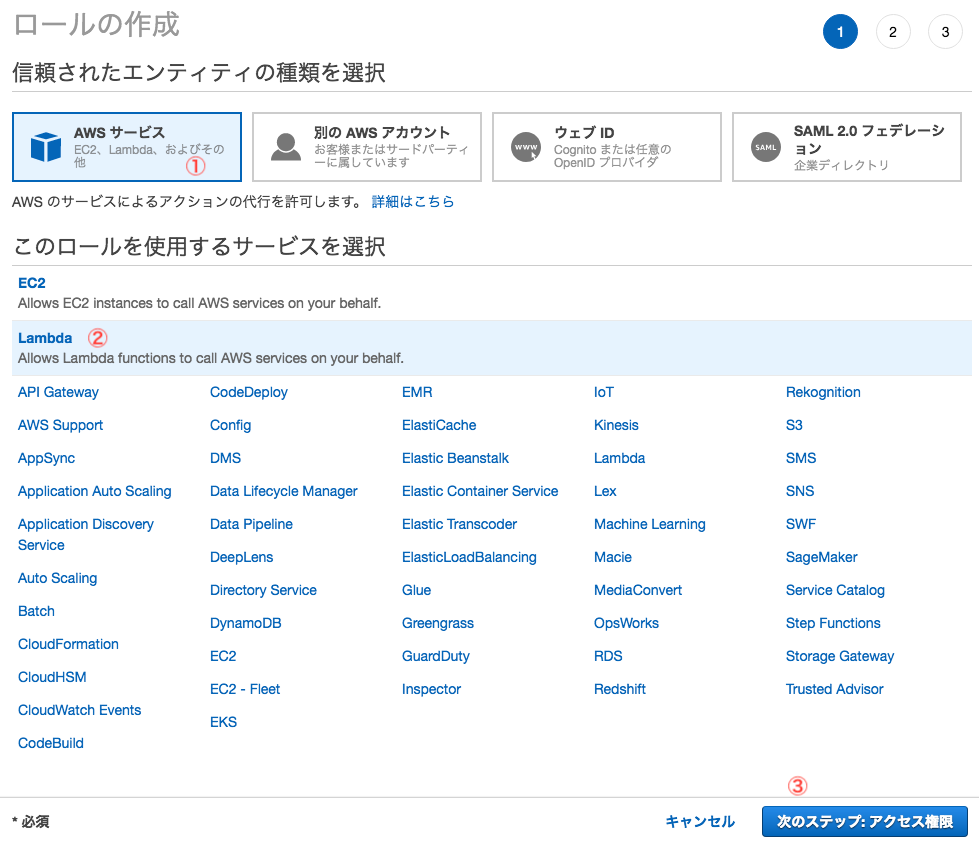Image resolution: width=979 pixels, height=843 pixels.
Task: Select Config service
Action: click(x=230, y=425)
